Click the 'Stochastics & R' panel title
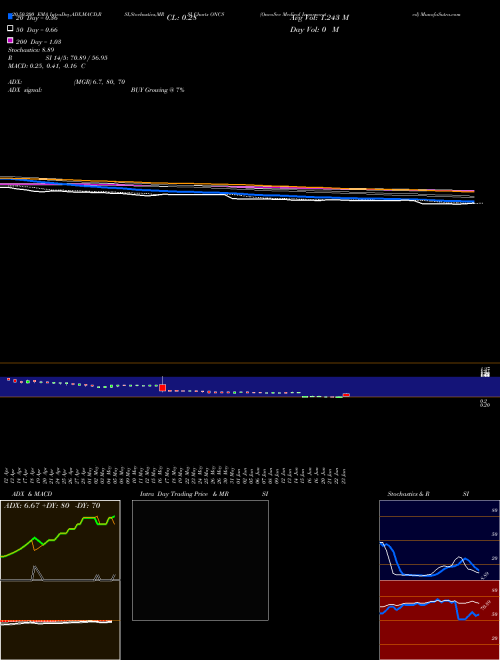500x660 pixels. click(x=408, y=494)
